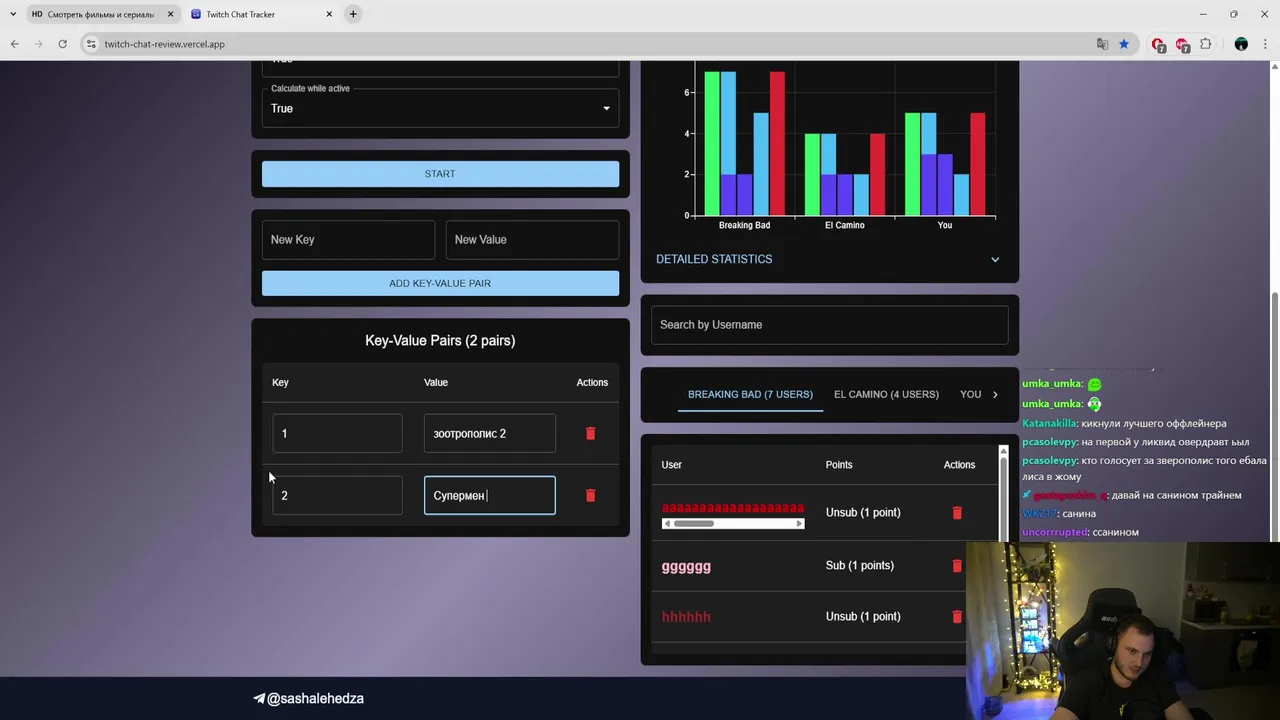Open the browser extensions puzzle icon

[1205, 44]
